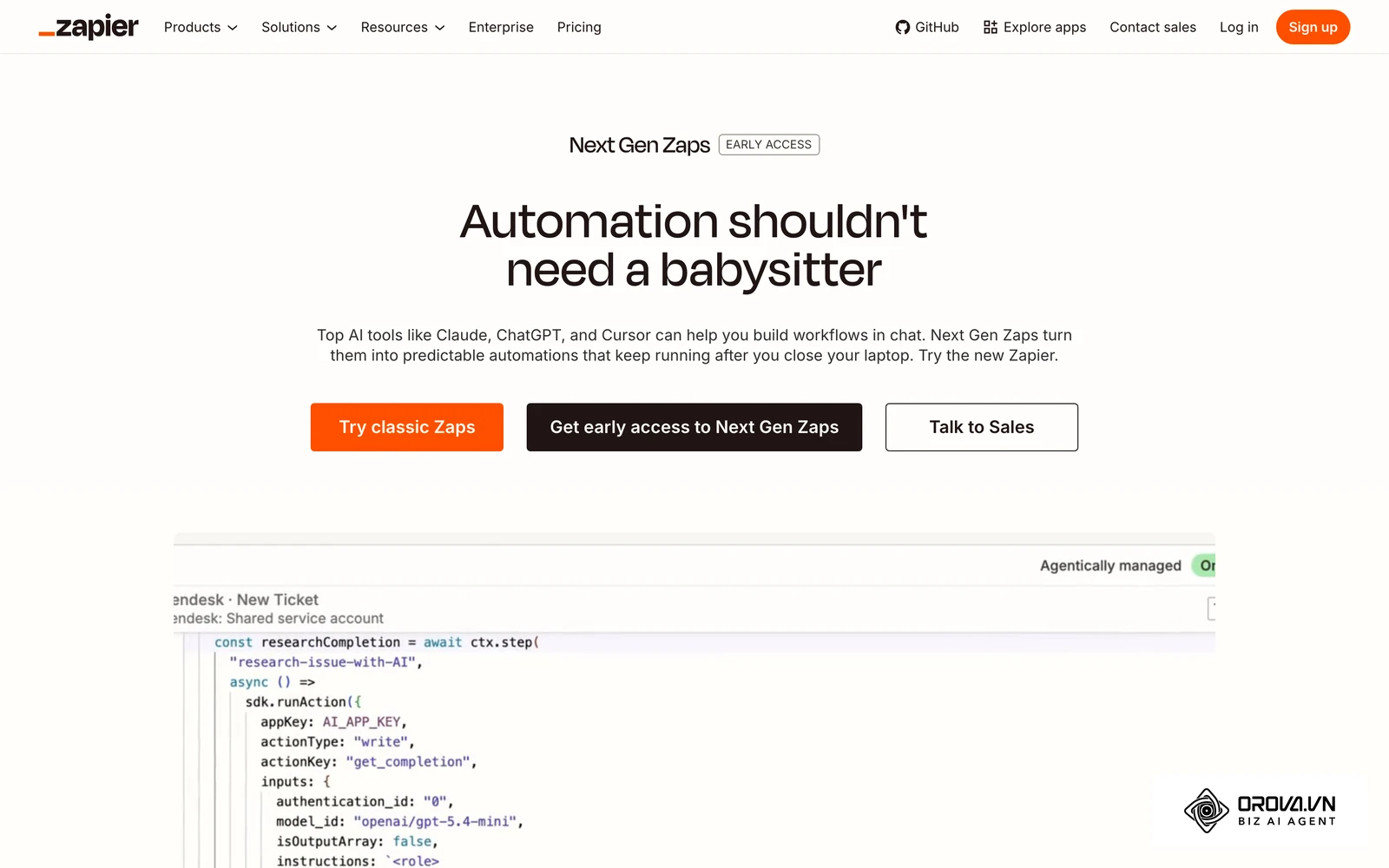Screen dimensions: 1389x868
Task: Click the isOutputArray: false line
Action: [358, 842]
